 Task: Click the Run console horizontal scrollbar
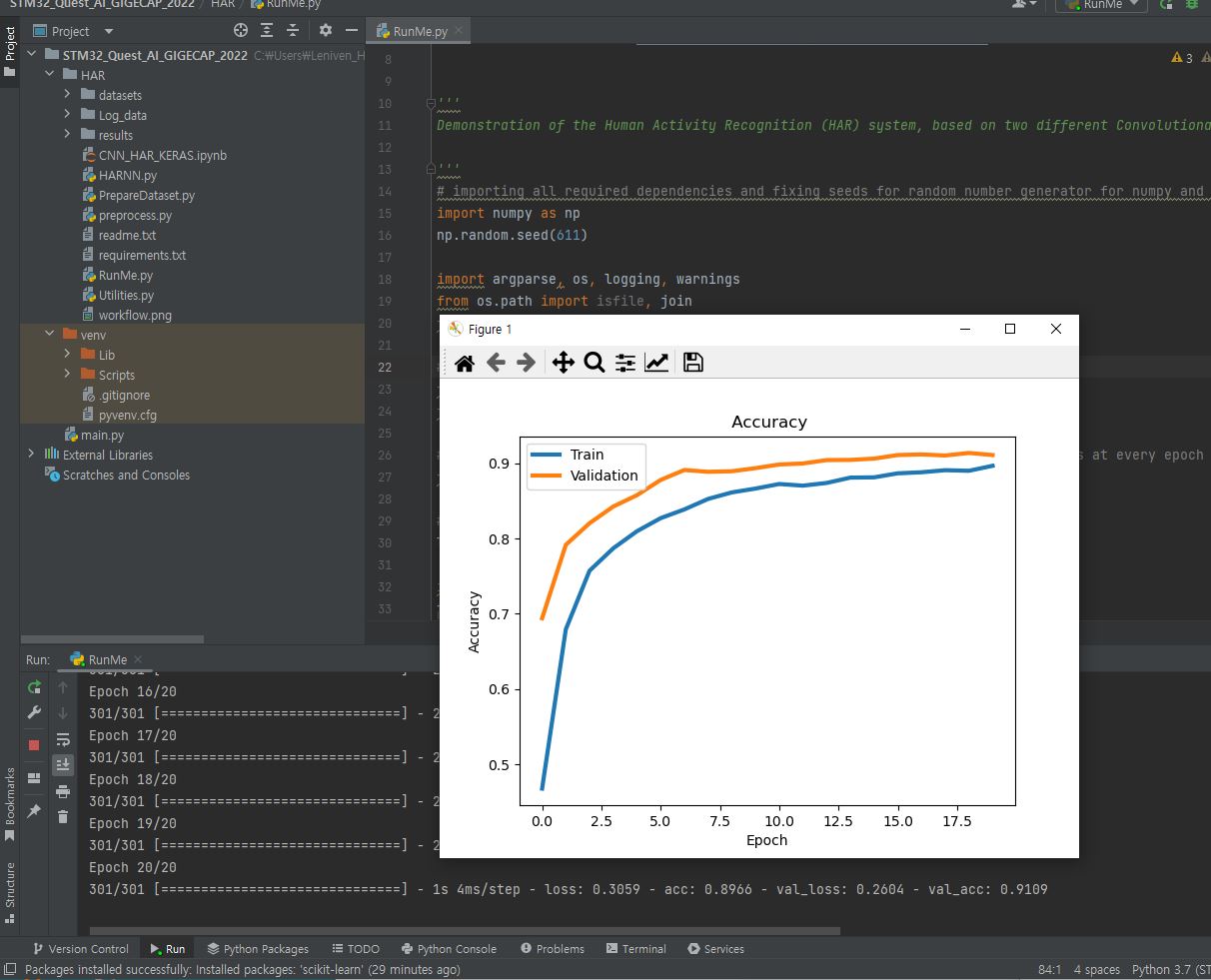coord(465,931)
